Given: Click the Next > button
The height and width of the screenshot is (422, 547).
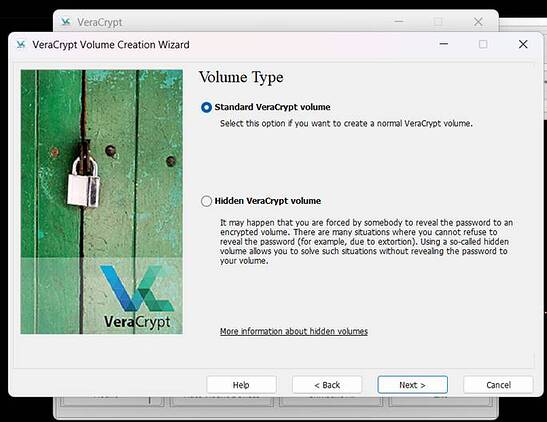Looking at the screenshot, I should pyautogui.click(x=412, y=385).
